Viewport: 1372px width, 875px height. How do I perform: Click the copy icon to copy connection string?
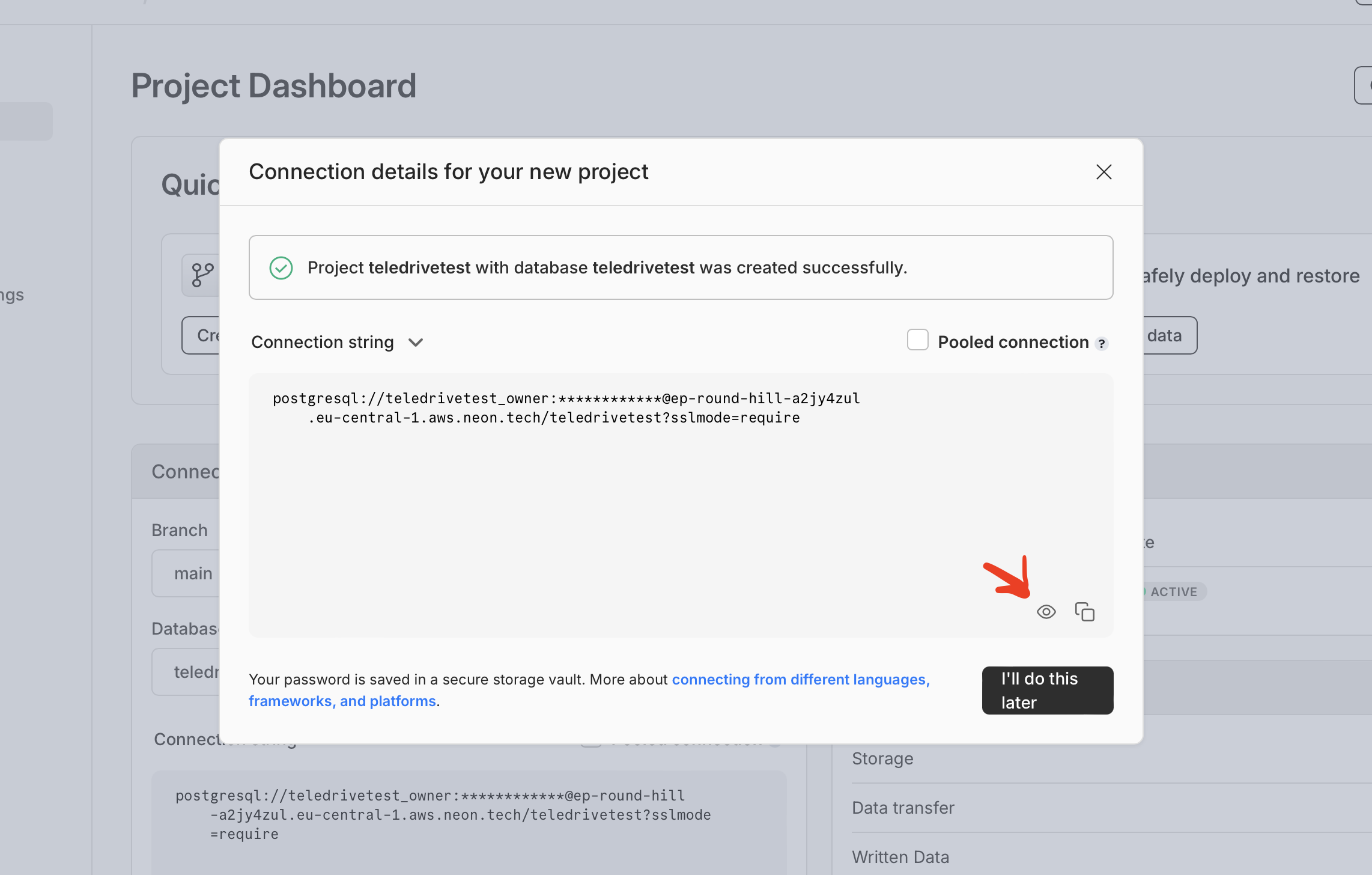coord(1084,611)
